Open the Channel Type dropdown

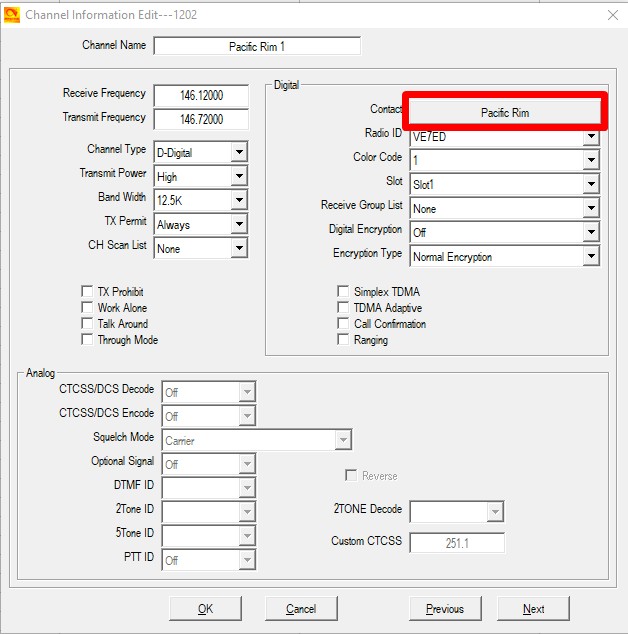[x=238, y=153]
